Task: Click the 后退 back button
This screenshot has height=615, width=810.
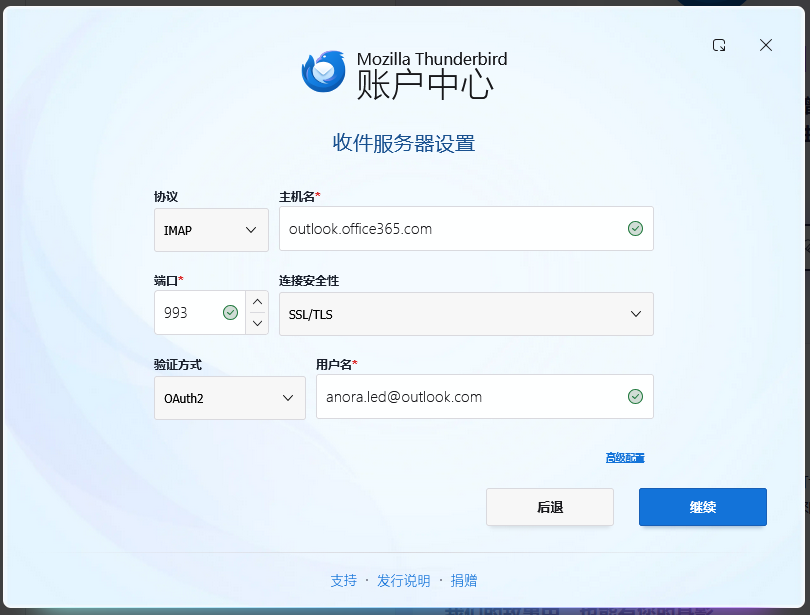Action: [x=550, y=507]
